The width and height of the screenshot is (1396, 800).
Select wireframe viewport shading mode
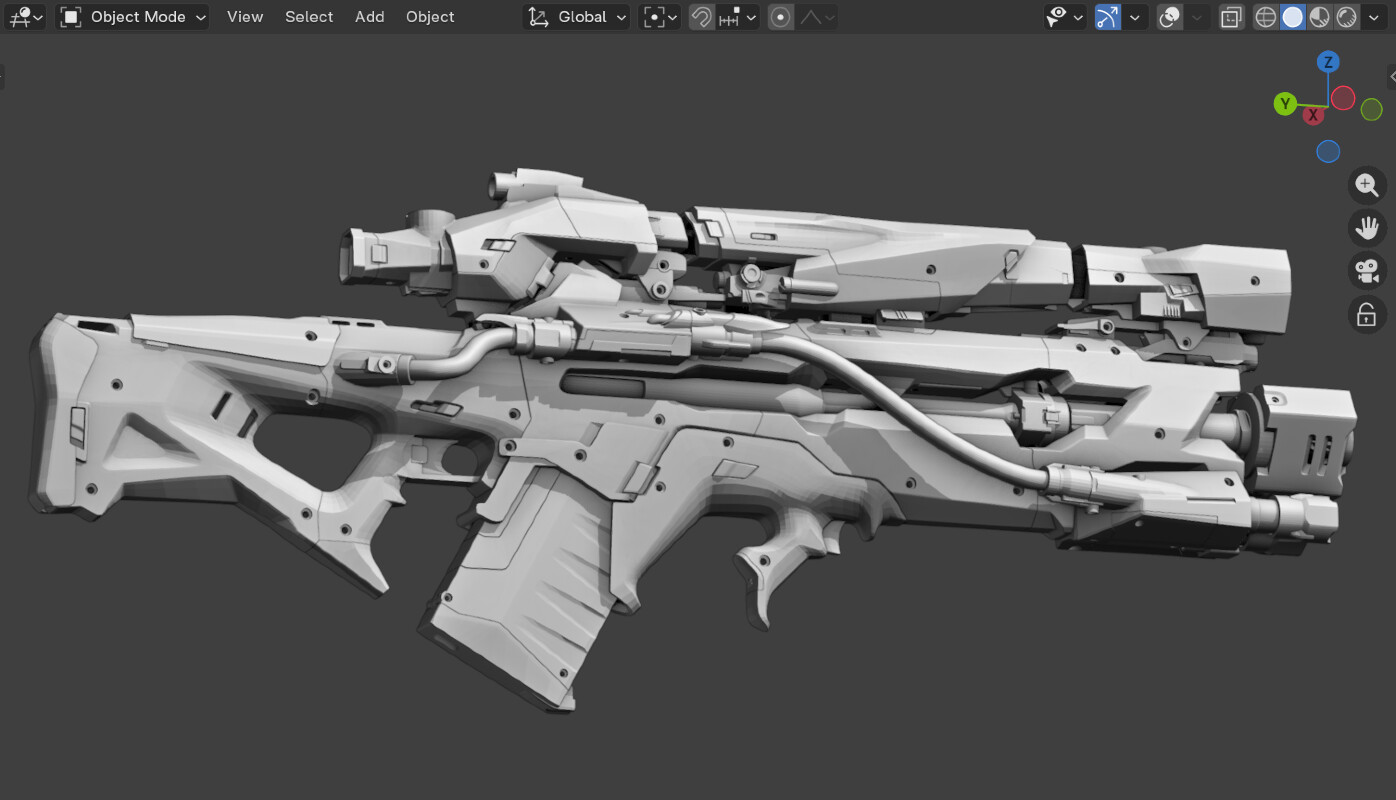(x=1266, y=17)
